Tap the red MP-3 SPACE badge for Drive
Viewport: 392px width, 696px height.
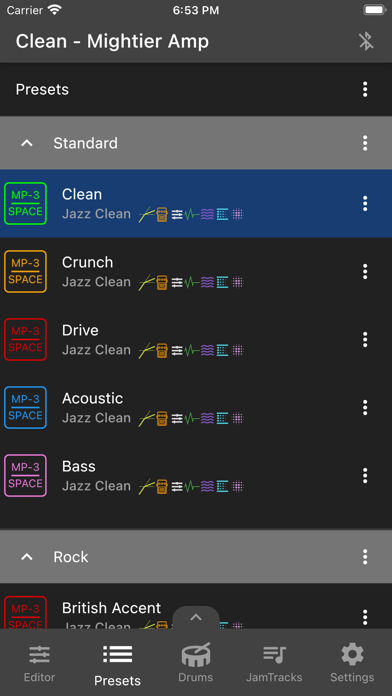[x=25, y=339]
